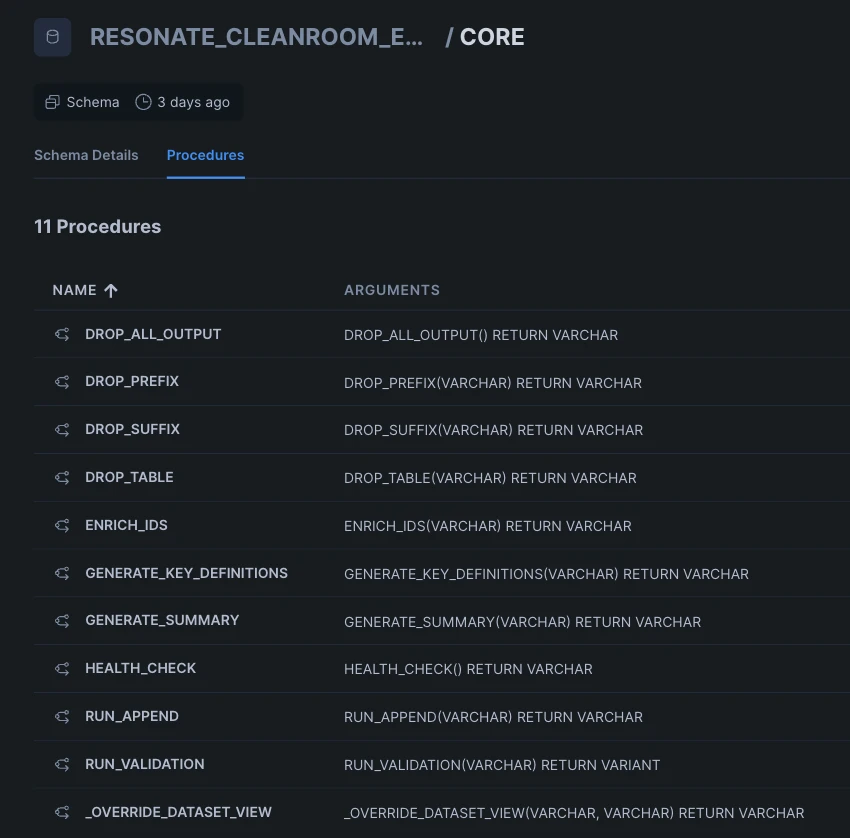Click 'HEALTH_CHECK() RETURN VARCHAR' arguments text

(x=468, y=669)
